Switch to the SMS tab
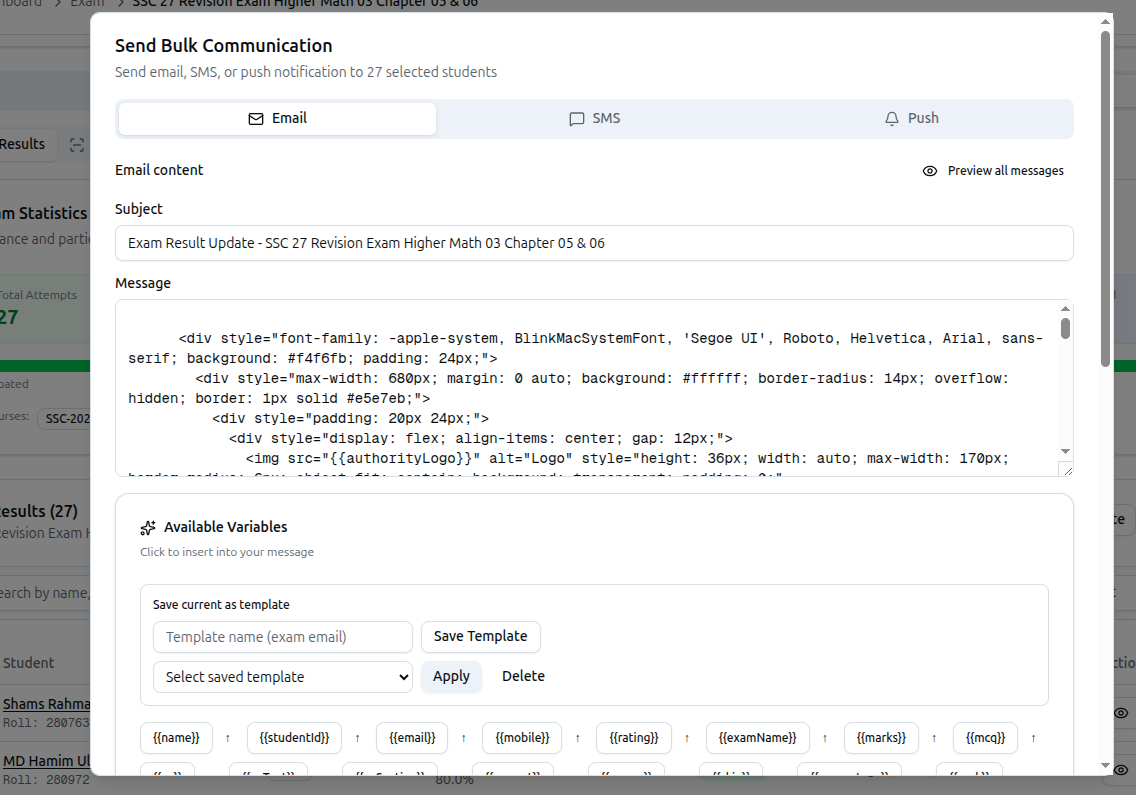Screen dimensions: 1136x795 [x=595, y=119]
